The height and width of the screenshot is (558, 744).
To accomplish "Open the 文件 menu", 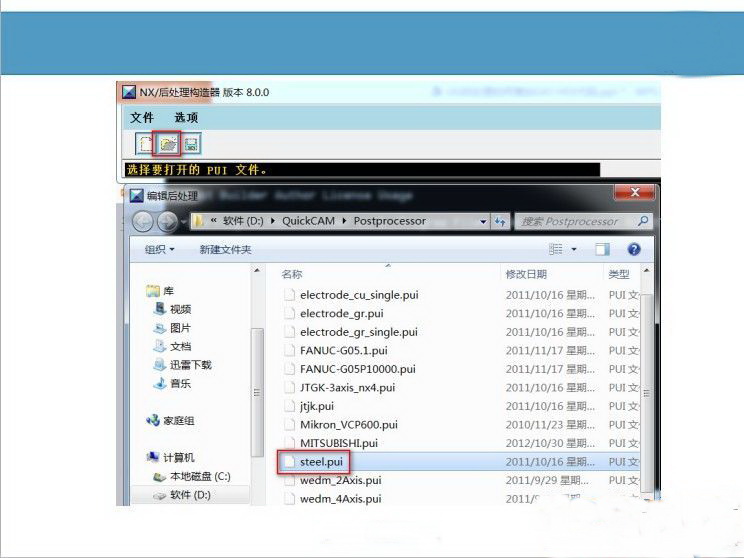I will coord(142,118).
